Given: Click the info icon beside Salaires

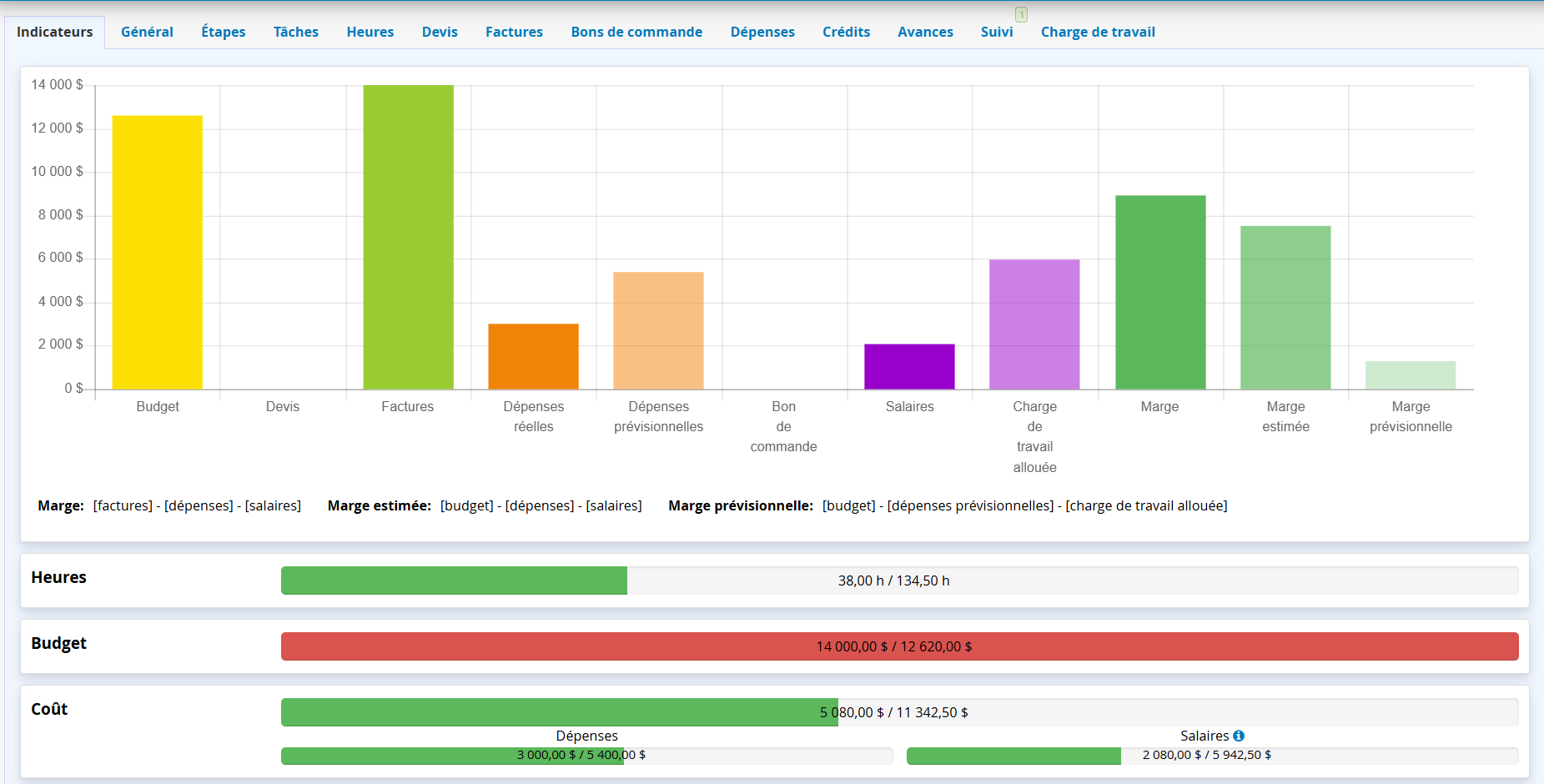Looking at the screenshot, I should pyautogui.click(x=1239, y=736).
